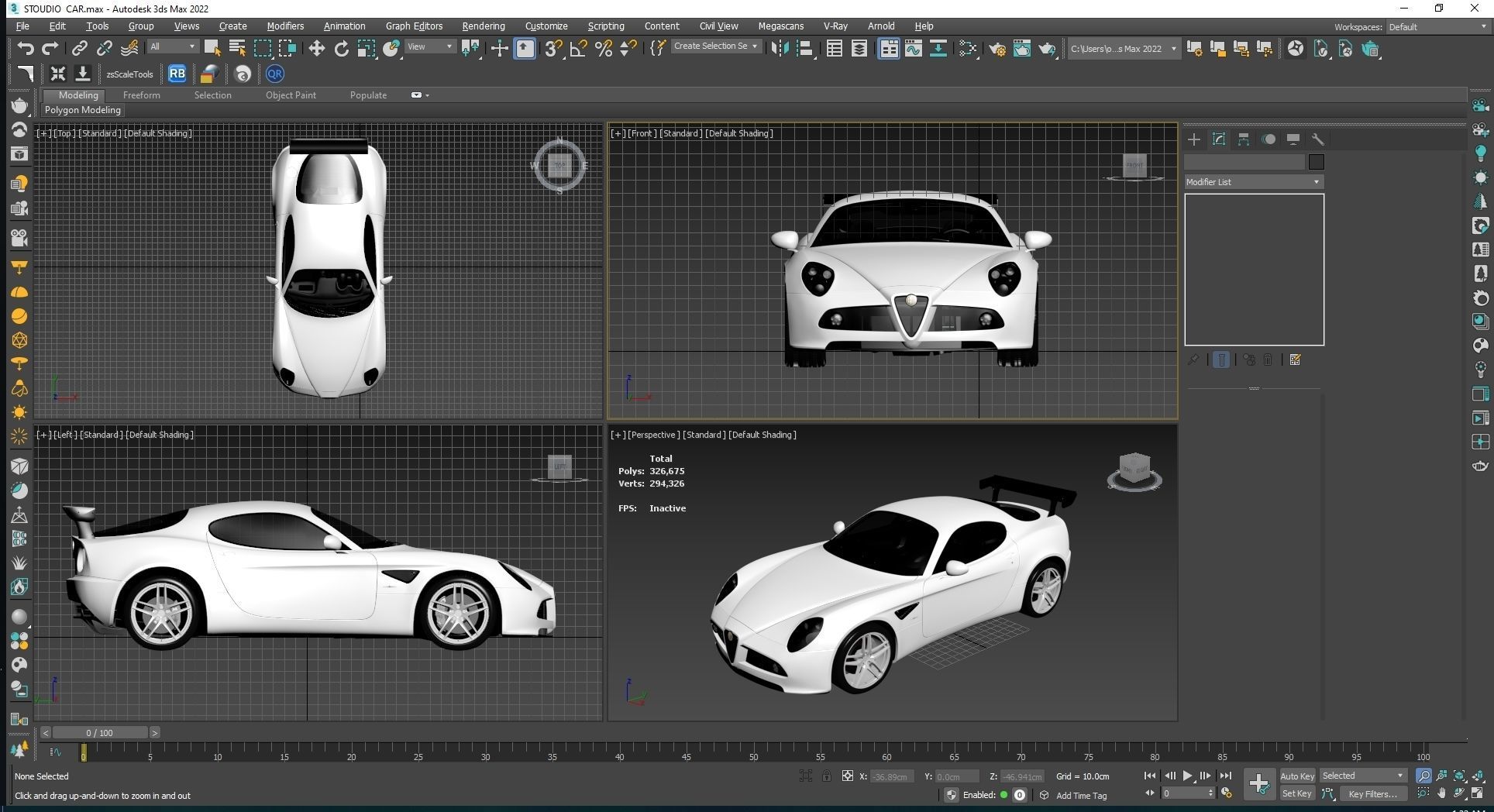
Task: Toggle the 3D Snaps button
Action: point(553,49)
